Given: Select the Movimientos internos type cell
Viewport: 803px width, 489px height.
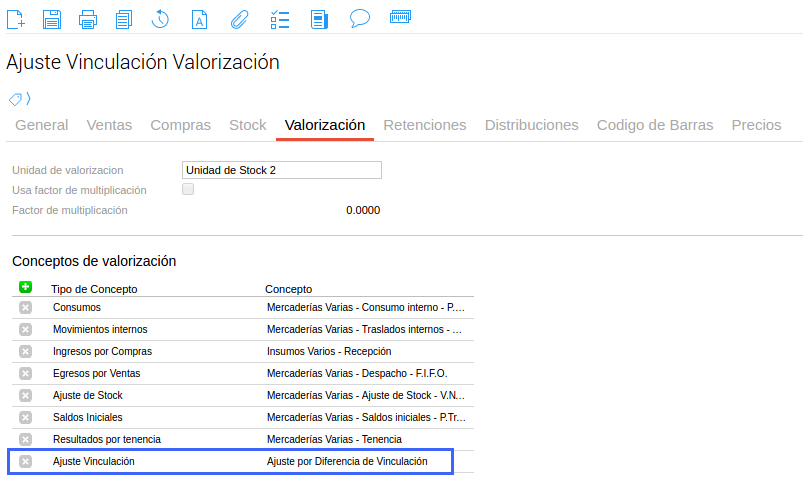Looking at the screenshot, I should pos(100,329).
